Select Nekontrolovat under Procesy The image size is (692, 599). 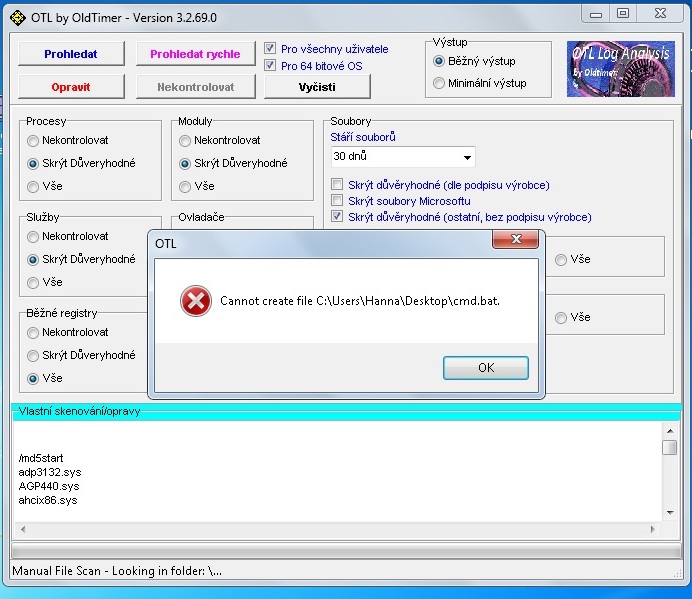pos(34,141)
